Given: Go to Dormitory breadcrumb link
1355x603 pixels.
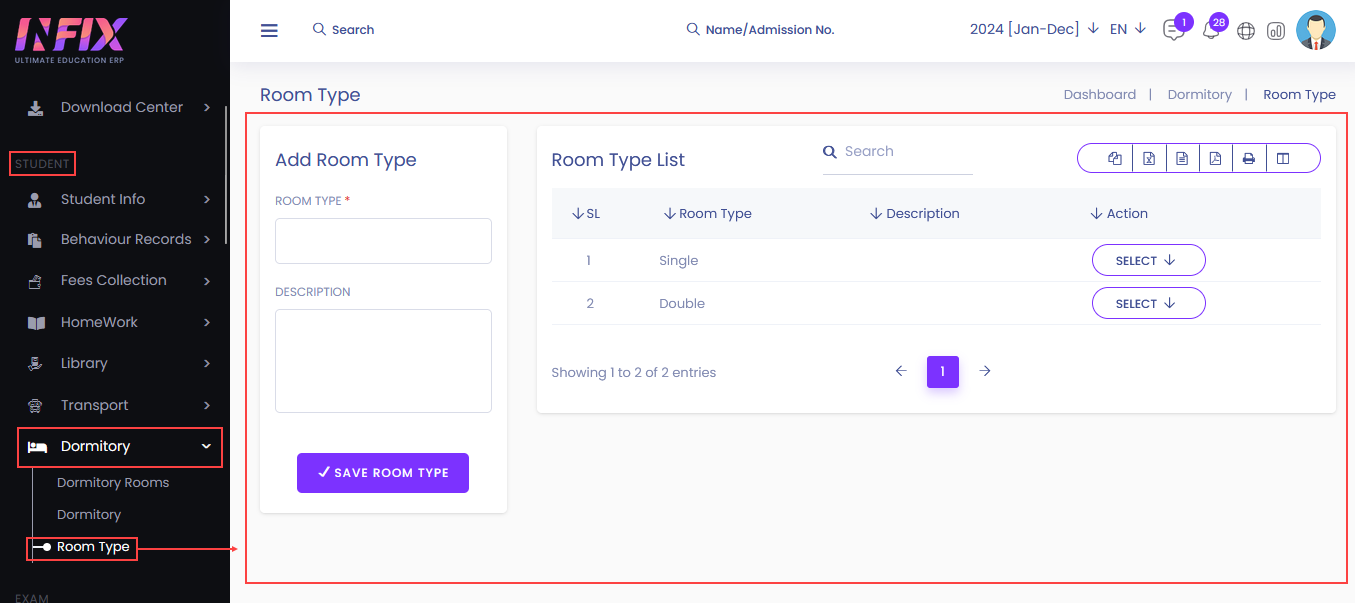Looking at the screenshot, I should 1199,94.
